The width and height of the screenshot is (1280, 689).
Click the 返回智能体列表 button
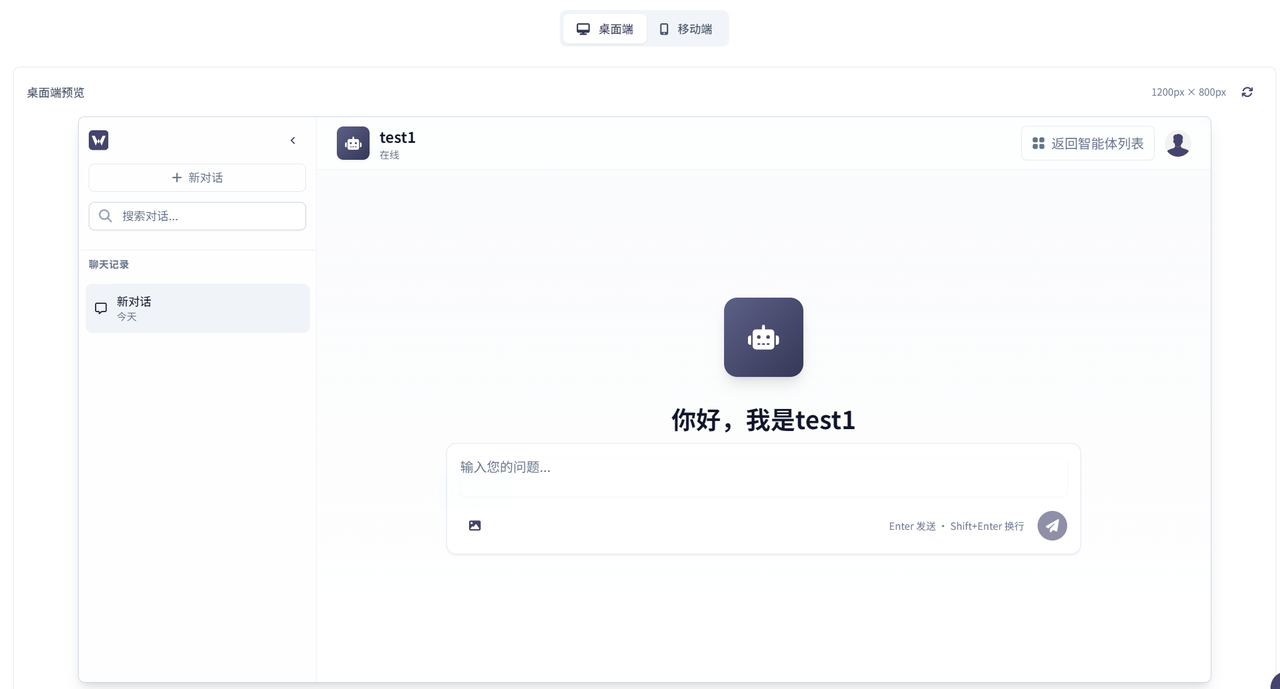1087,143
